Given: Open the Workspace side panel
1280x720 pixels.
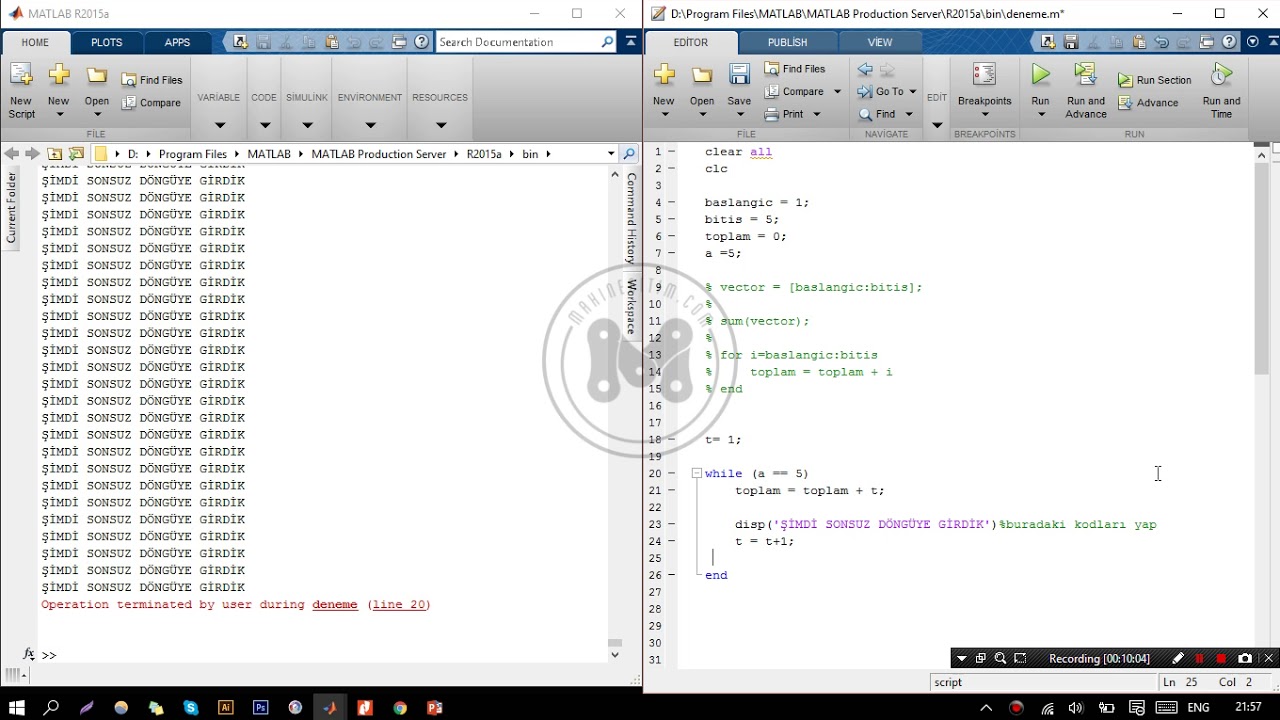Looking at the screenshot, I should tap(631, 307).
